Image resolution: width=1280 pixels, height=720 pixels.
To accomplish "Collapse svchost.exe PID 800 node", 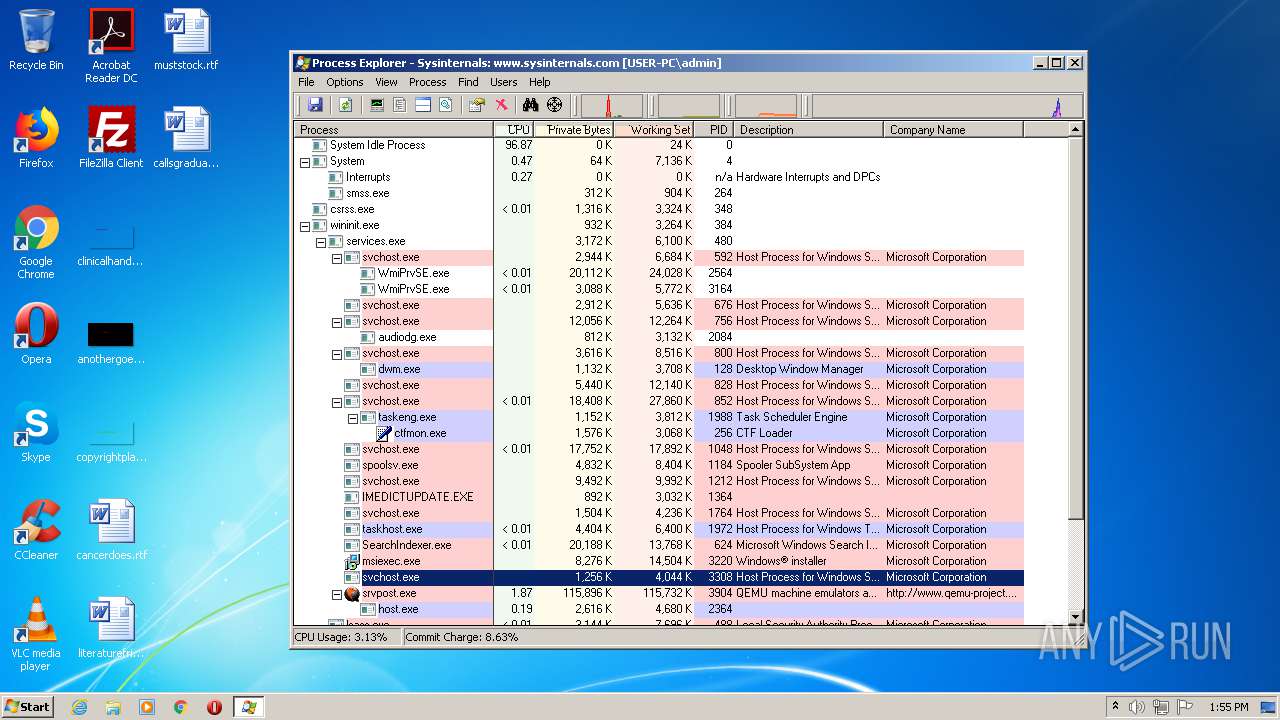I will coord(337,353).
